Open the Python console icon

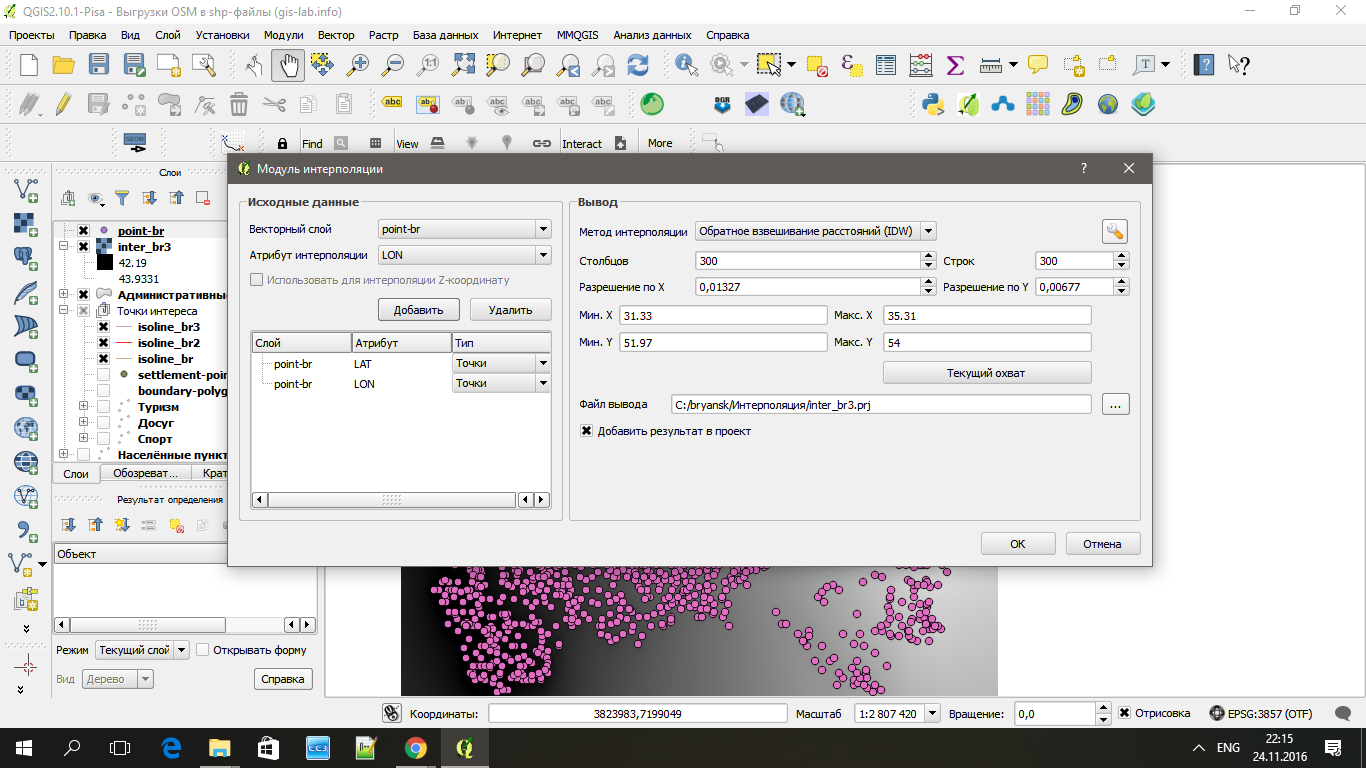coord(934,104)
